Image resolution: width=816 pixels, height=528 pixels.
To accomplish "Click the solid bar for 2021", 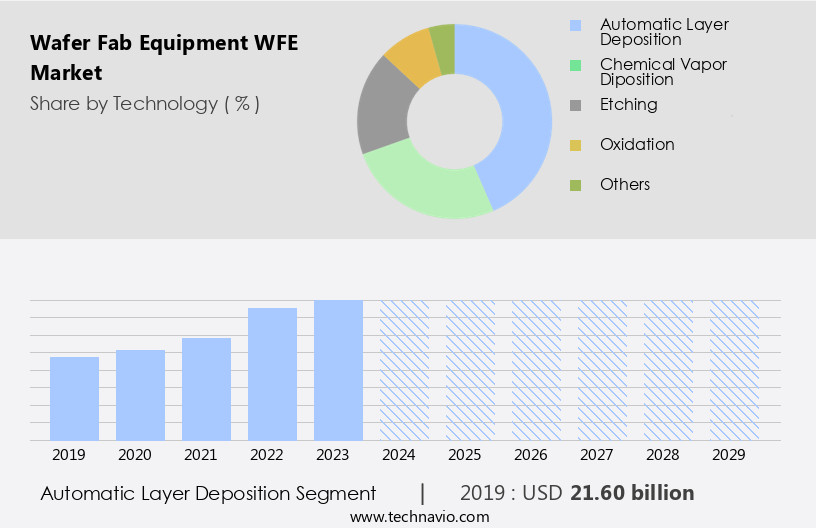I will tap(206, 389).
